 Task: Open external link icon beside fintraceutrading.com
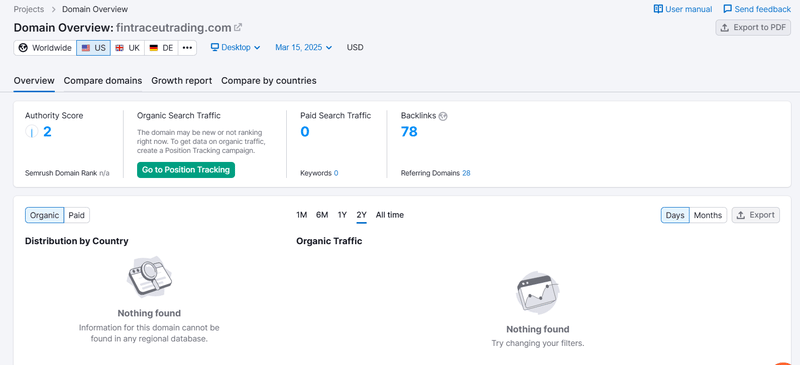coord(238,27)
